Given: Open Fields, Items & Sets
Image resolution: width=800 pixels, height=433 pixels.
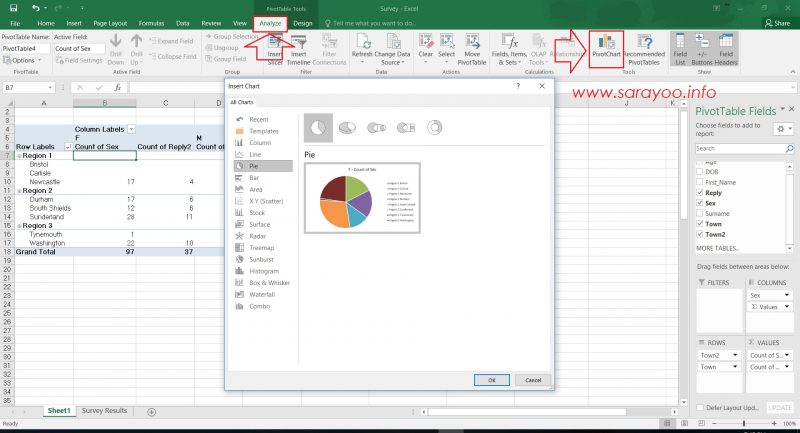Looking at the screenshot, I should tap(509, 49).
